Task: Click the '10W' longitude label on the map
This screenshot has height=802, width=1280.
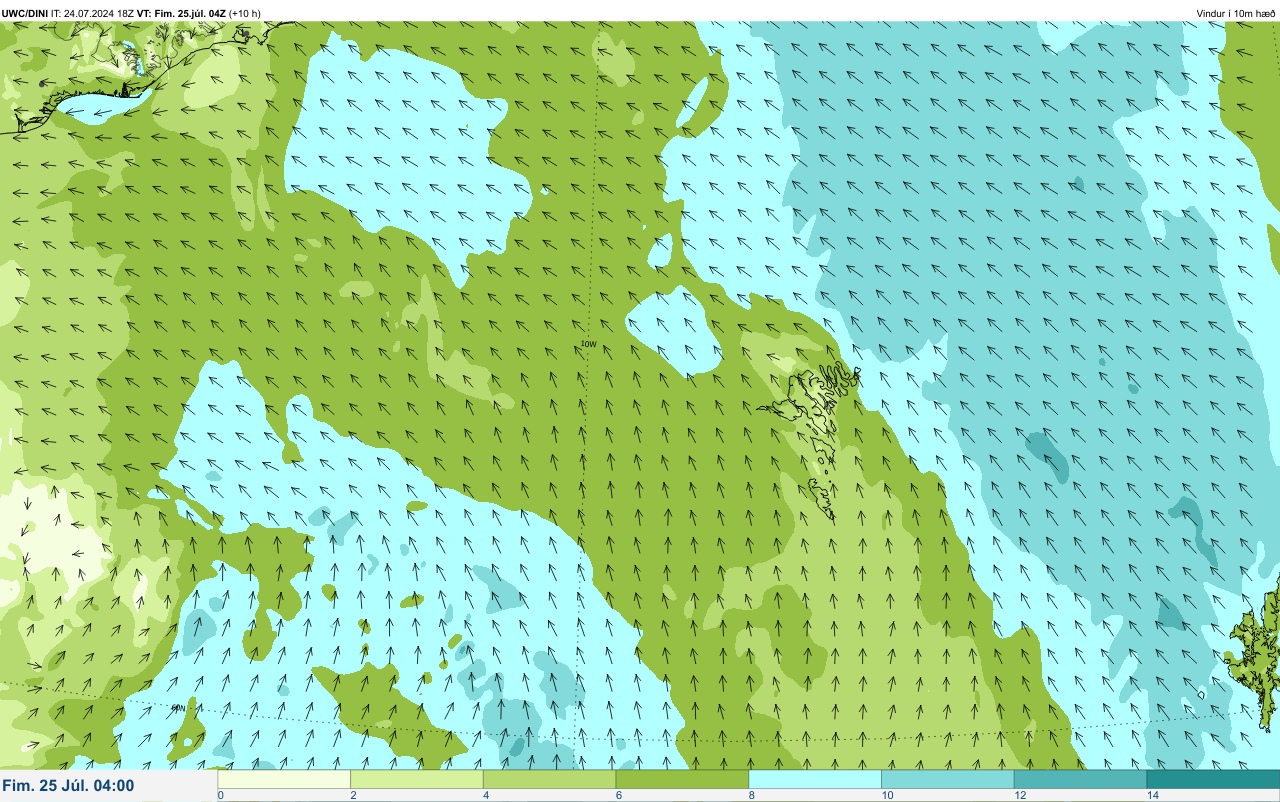Action: [x=589, y=344]
